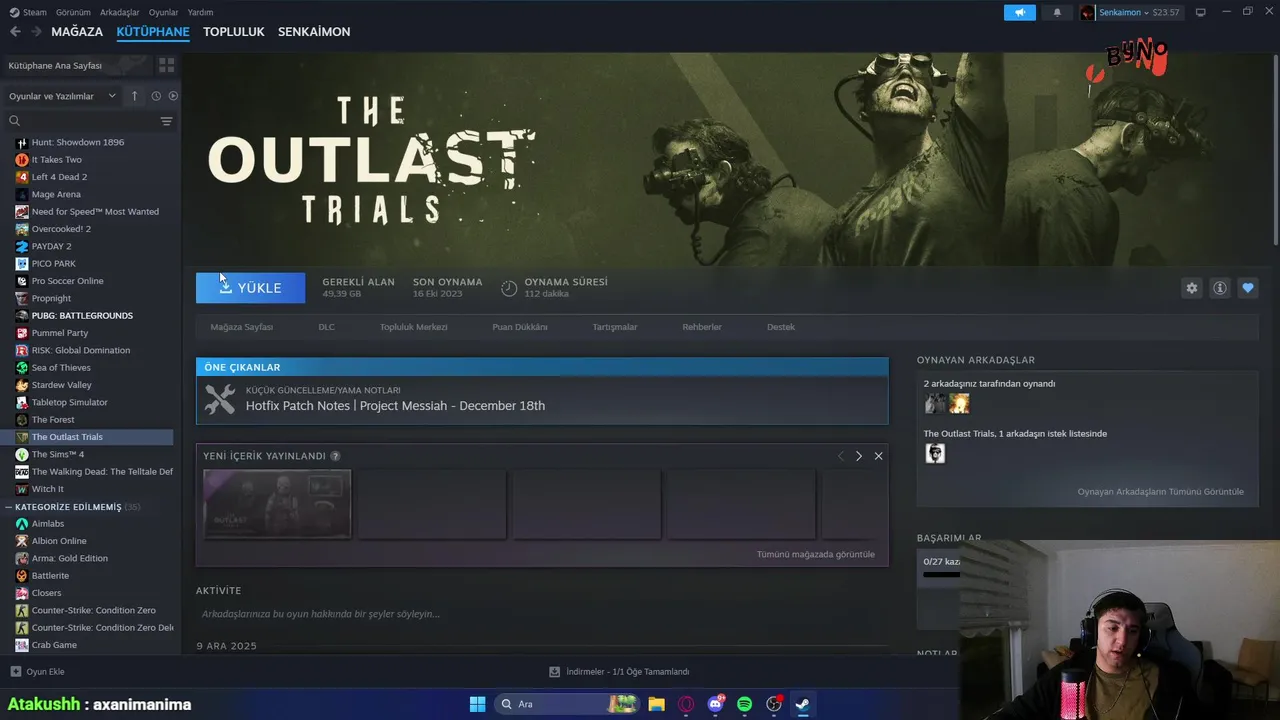
Task: Show recently played clock filter
Action: 156,96
